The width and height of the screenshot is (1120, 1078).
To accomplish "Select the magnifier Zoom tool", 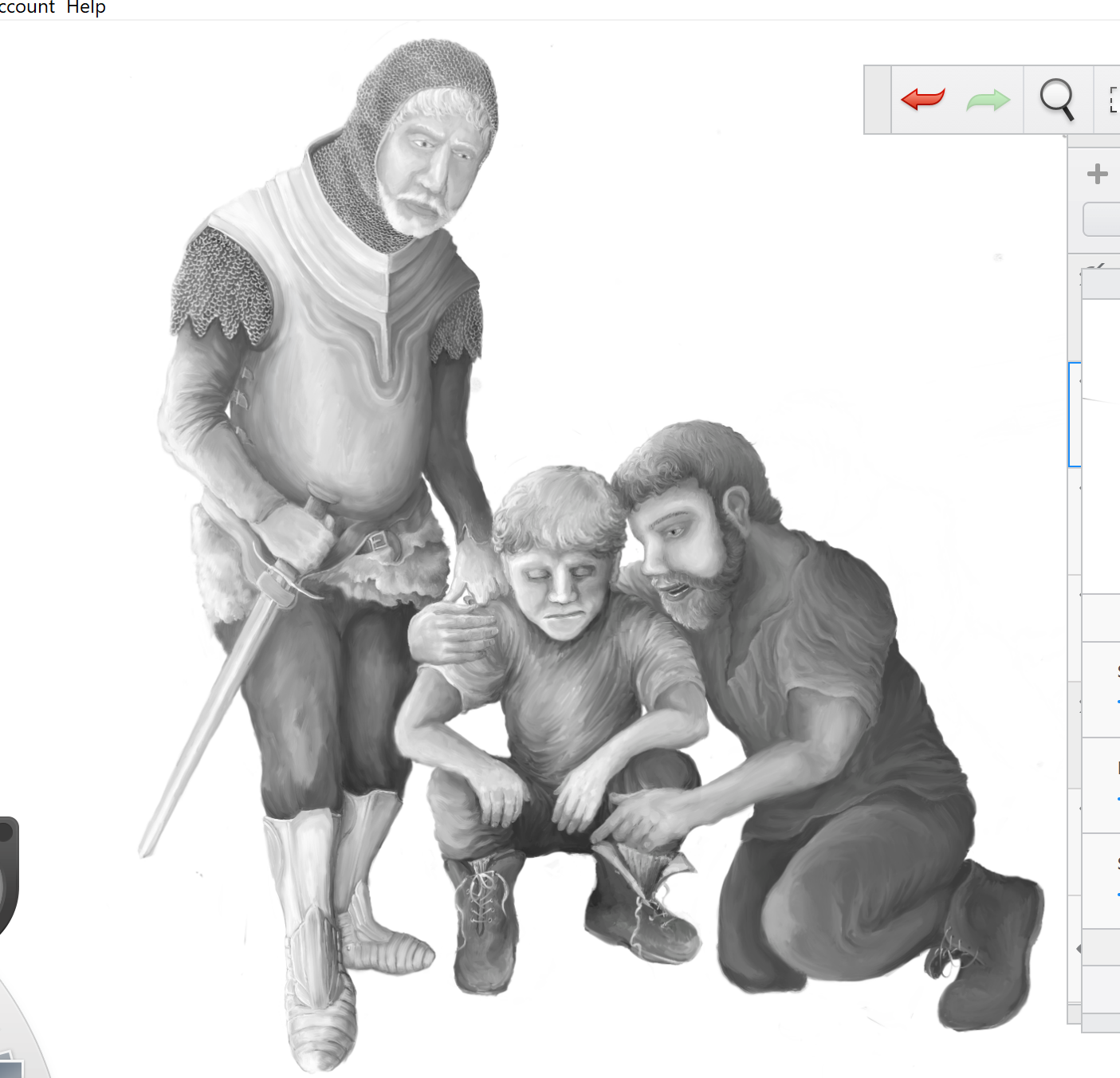I will point(1057,100).
